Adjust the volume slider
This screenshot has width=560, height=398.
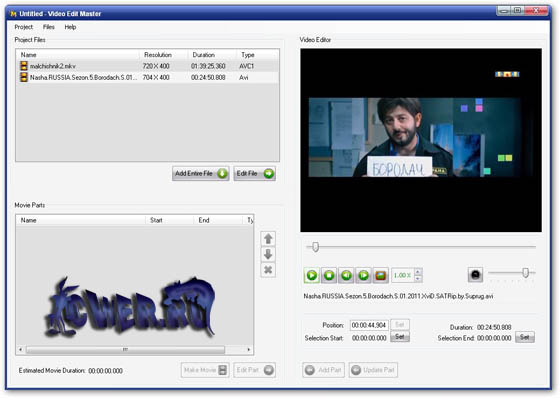(525, 273)
